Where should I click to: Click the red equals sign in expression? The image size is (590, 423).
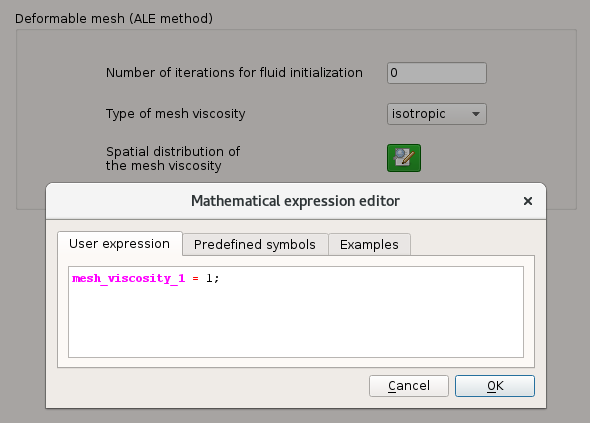coord(195,279)
